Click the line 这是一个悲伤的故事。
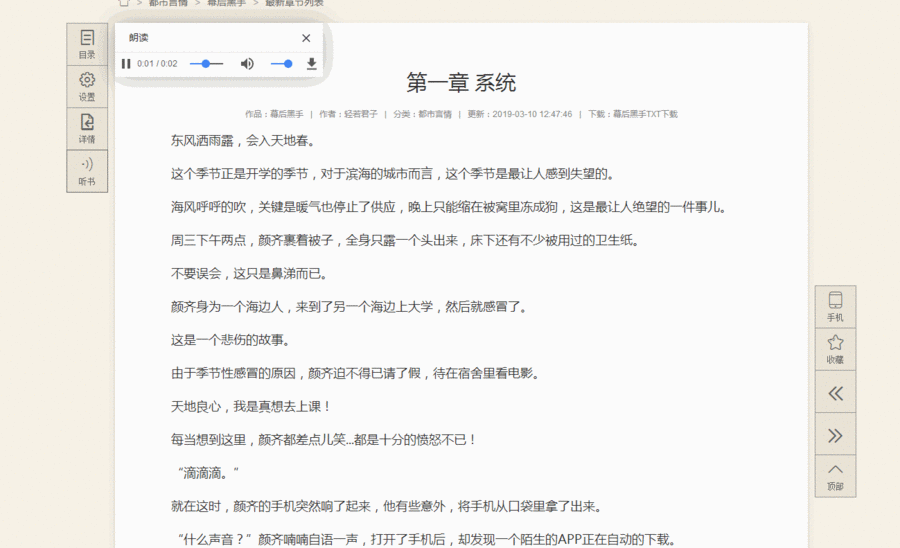This screenshot has height=548, width=900. 231,340
